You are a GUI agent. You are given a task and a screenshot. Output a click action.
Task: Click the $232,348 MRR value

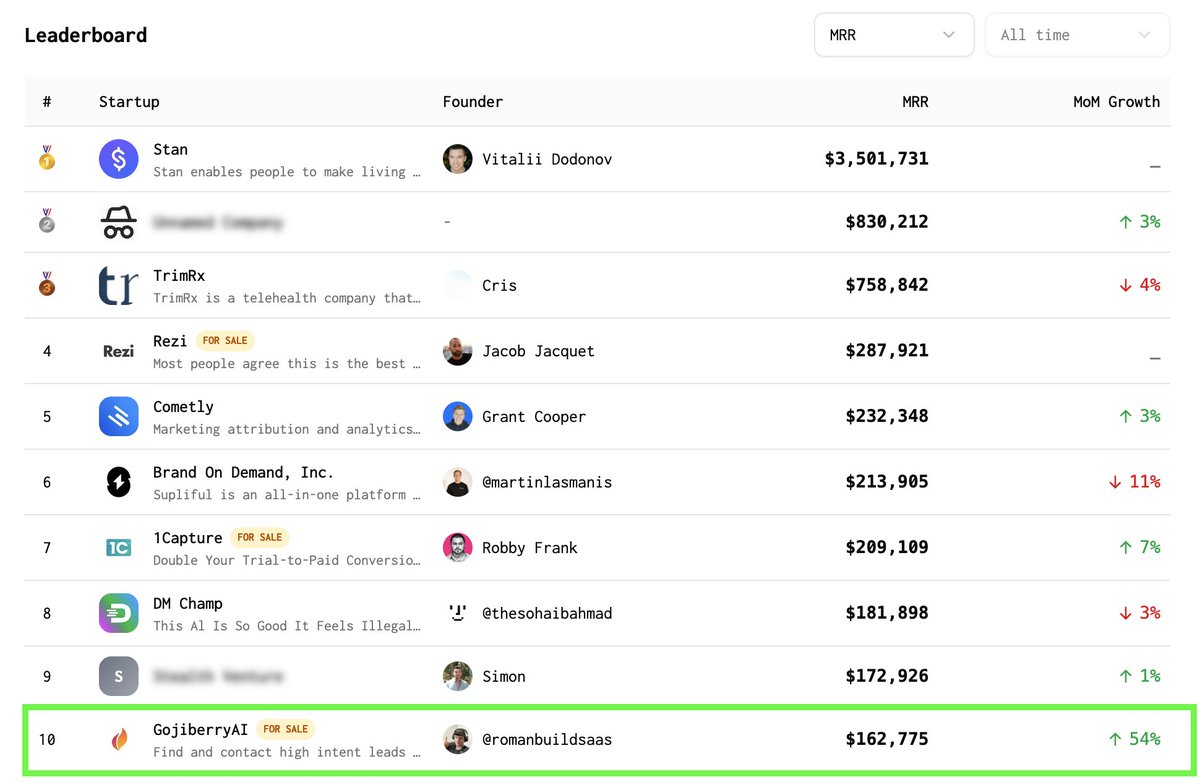click(x=887, y=416)
